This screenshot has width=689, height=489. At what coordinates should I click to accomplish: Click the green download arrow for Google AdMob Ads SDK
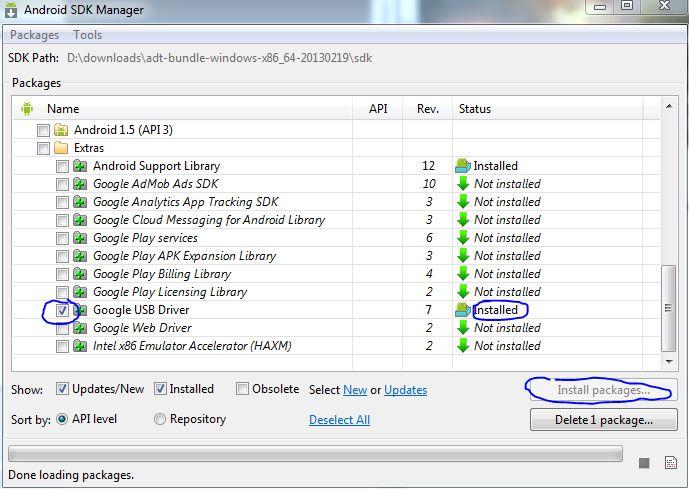(463, 184)
